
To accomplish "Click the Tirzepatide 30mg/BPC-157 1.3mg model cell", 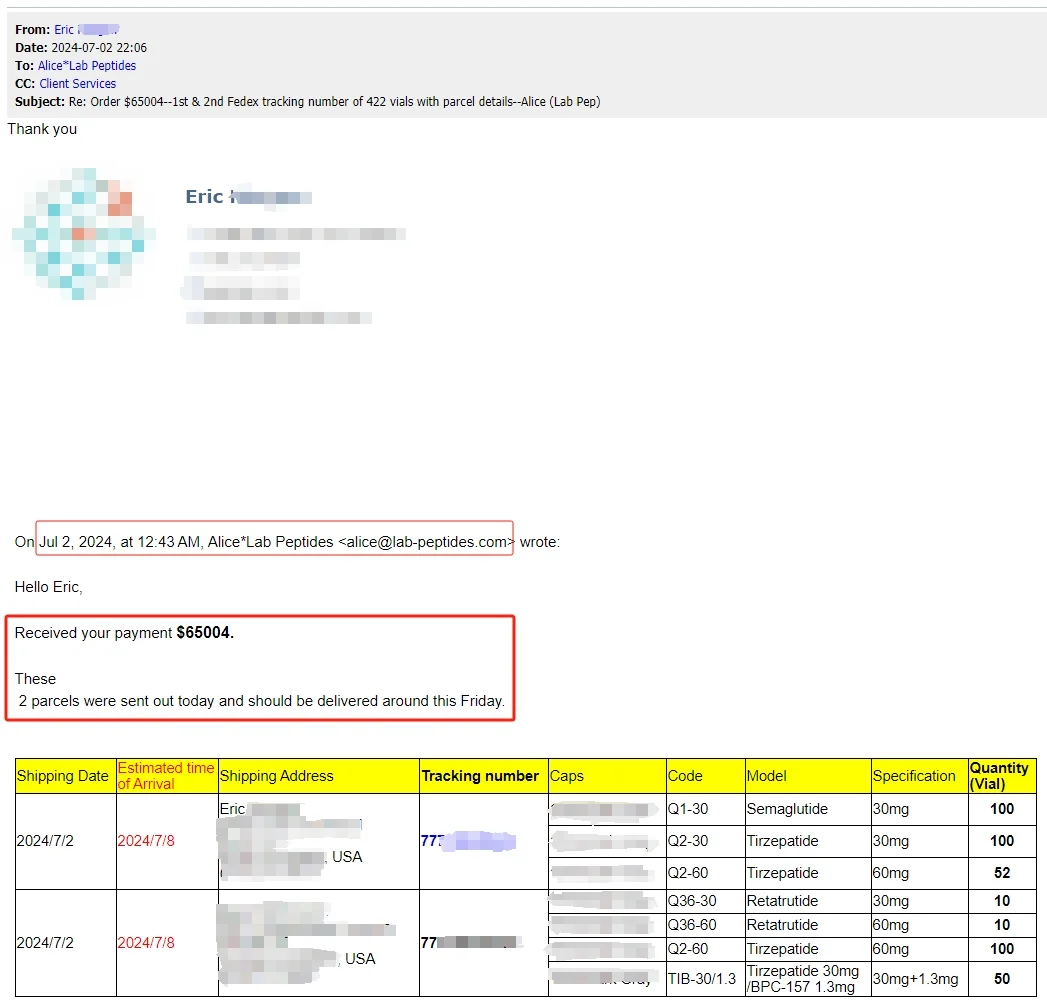I will pyautogui.click(x=803, y=979).
